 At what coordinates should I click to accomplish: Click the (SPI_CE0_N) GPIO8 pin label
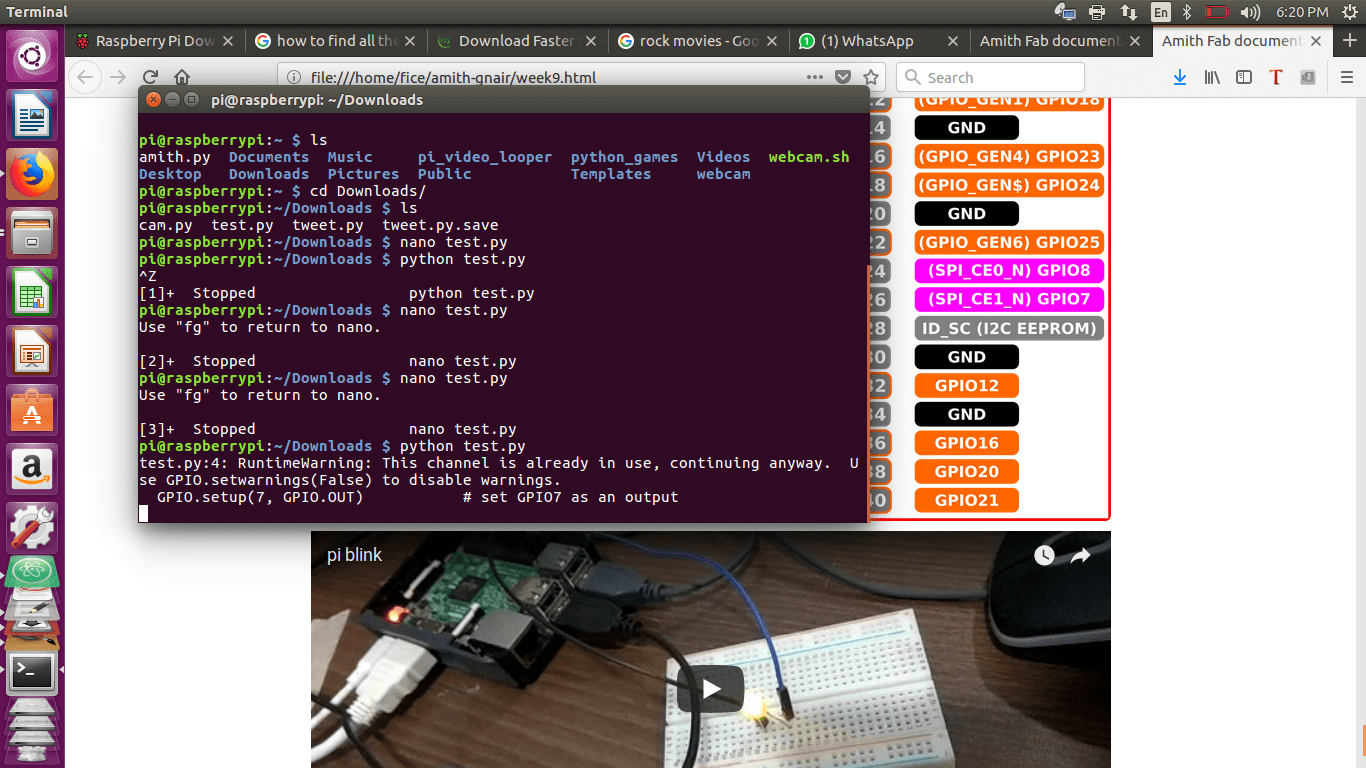pyautogui.click(x=1008, y=270)
